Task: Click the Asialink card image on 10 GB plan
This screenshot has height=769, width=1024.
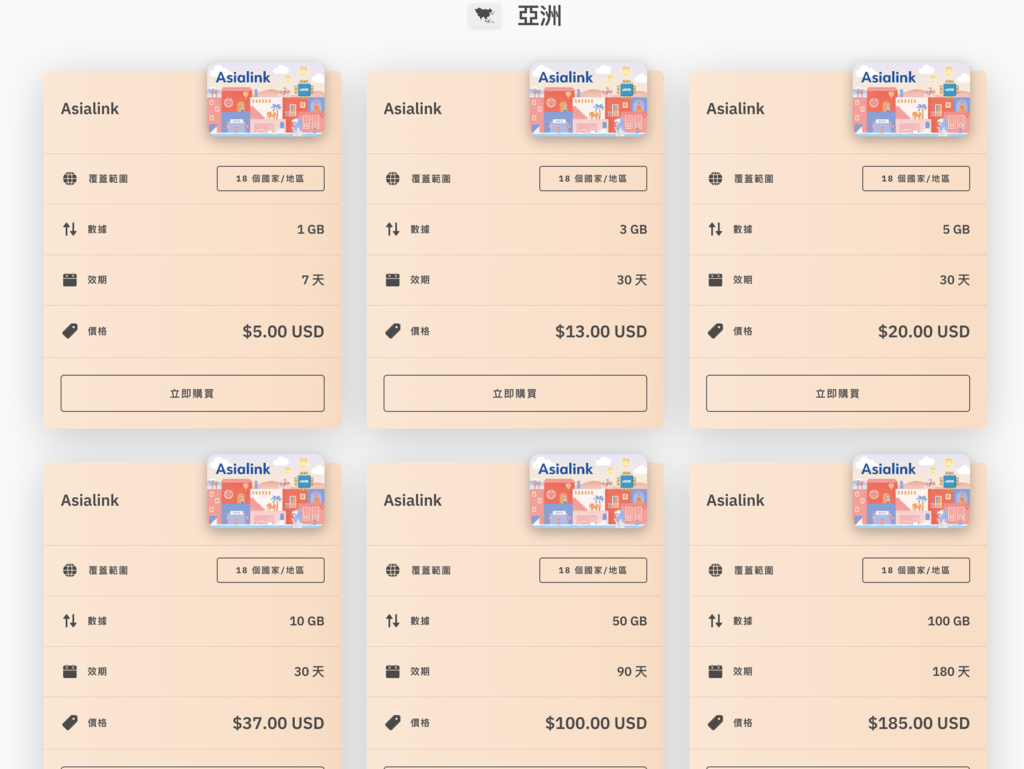Action: (x=266, y=491)
